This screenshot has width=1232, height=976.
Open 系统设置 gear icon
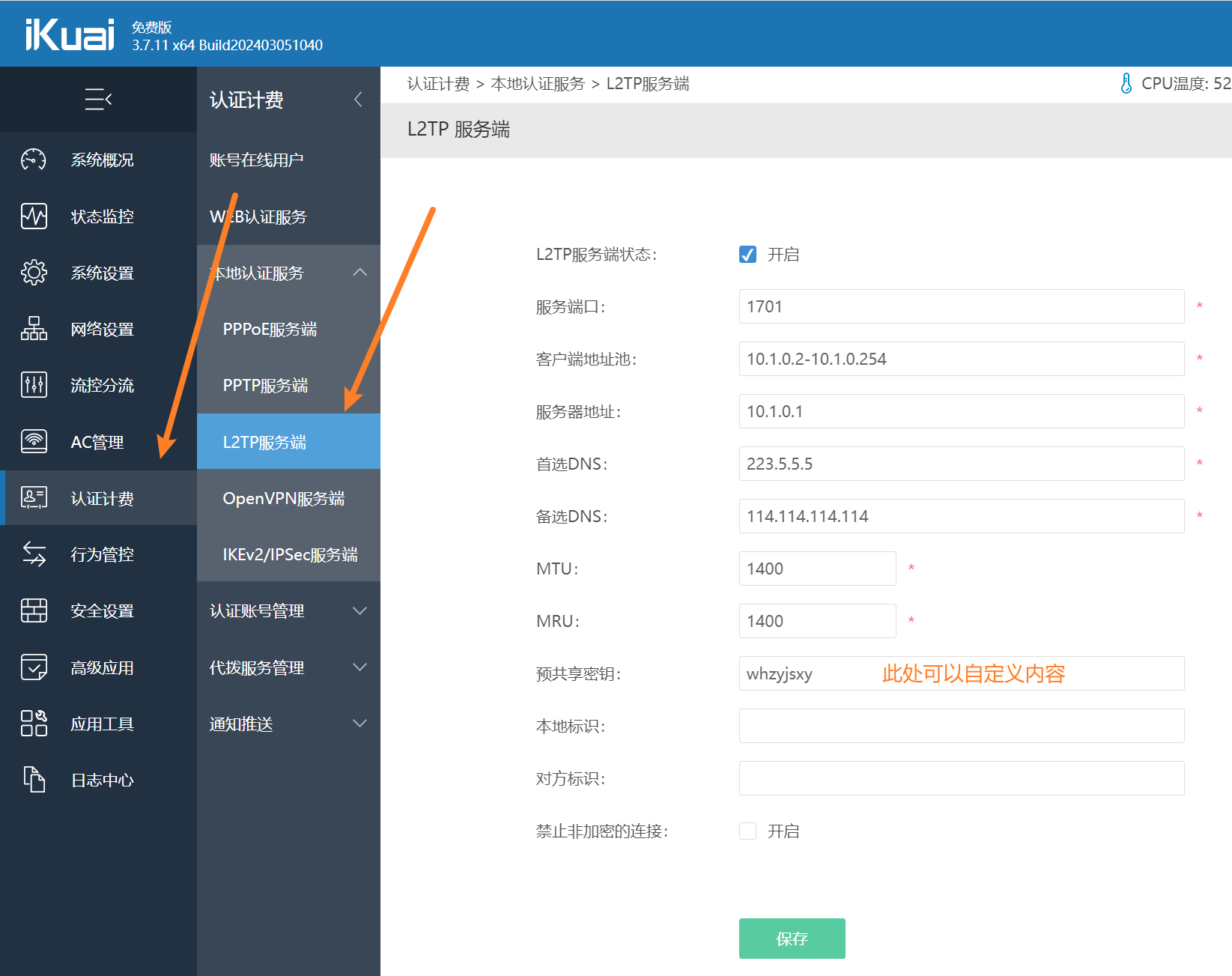34,273
